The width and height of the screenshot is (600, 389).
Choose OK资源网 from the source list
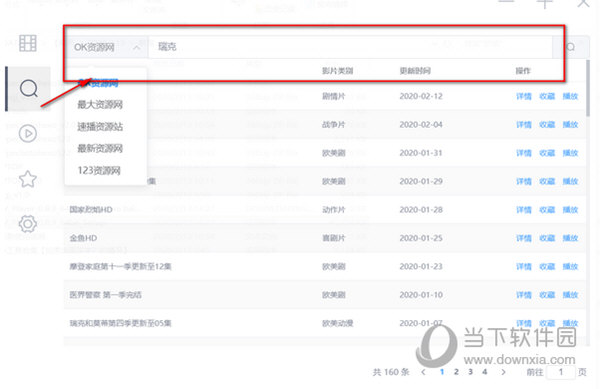98,83
